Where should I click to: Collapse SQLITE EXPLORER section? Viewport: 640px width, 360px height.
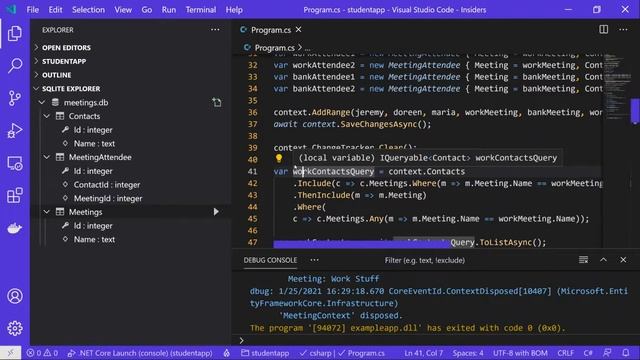click(67, 89)
